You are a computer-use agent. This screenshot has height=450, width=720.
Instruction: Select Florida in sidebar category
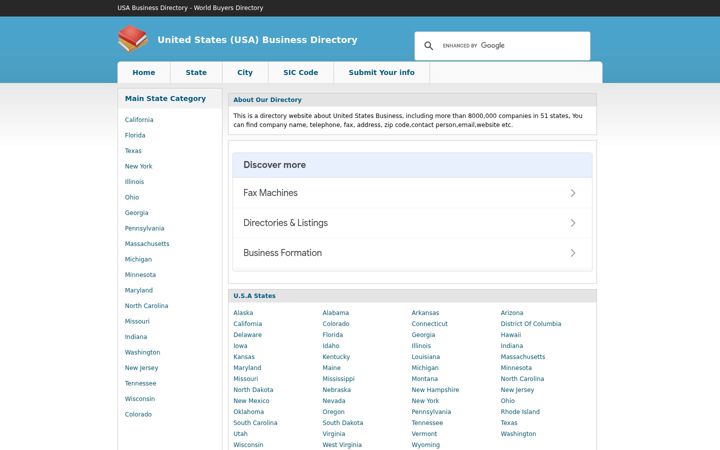[x=135, y=135]
